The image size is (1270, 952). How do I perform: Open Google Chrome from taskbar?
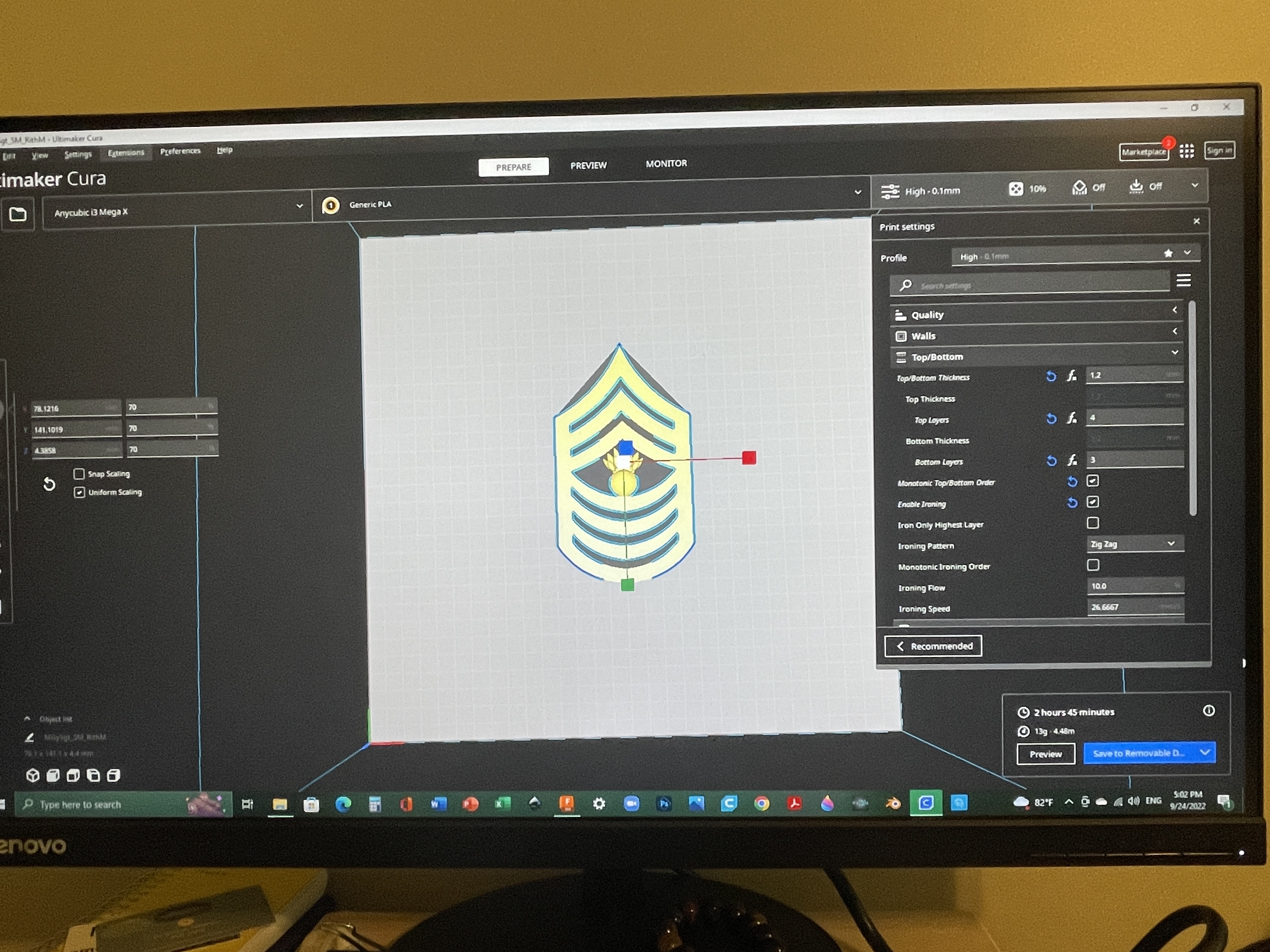[762, 803]
